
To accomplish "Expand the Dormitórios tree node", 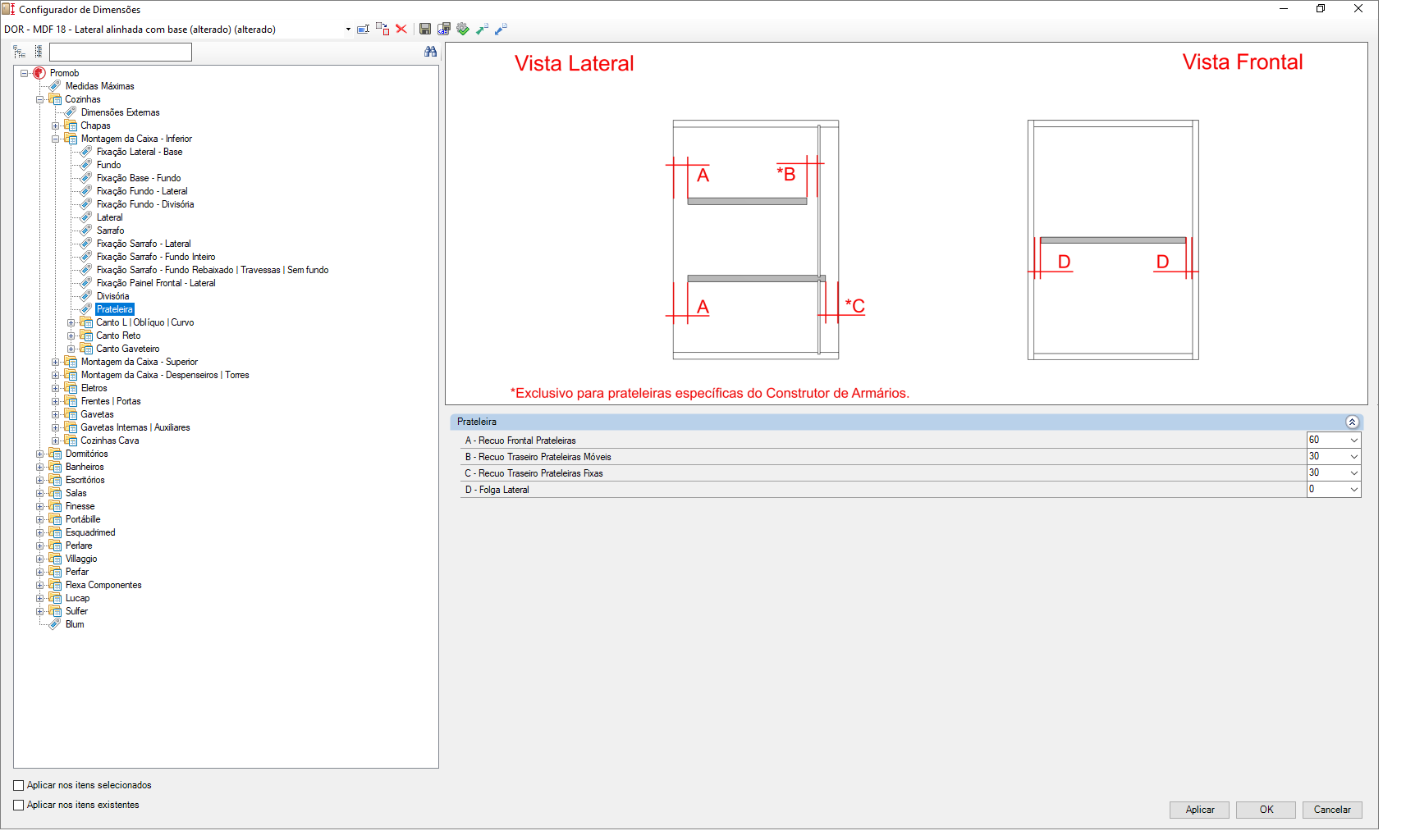I will pyautogui.click(x=40, y=454).
